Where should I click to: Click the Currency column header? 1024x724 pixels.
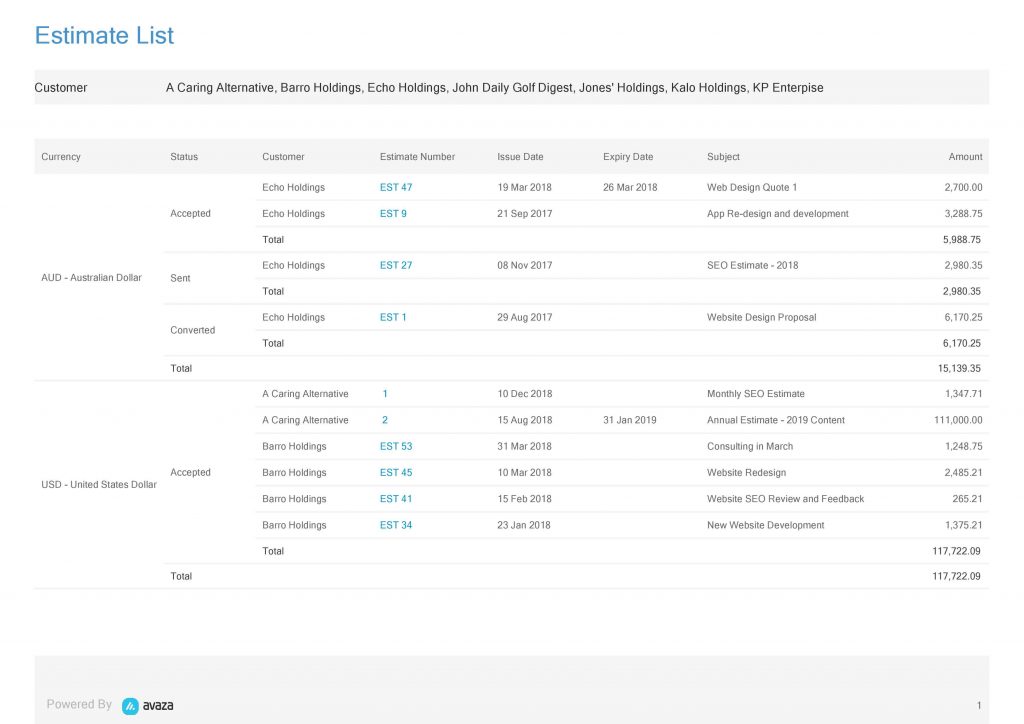(x=61, y=157)
